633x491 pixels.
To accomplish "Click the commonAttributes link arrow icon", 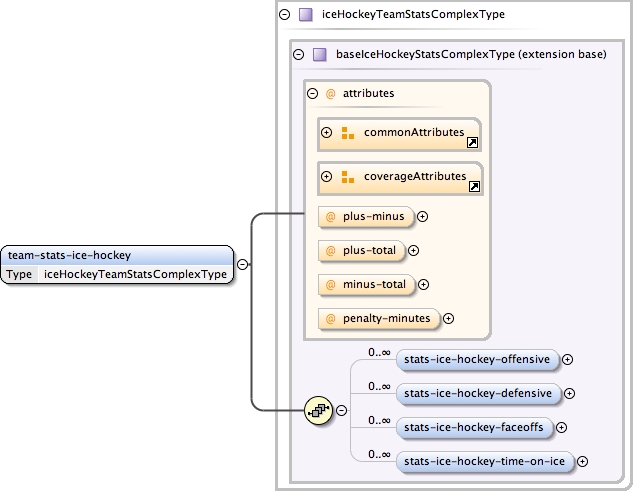I will point(472,143).
